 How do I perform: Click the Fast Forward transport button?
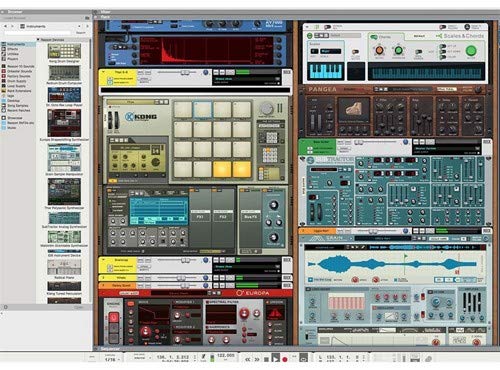coord(257,359)
